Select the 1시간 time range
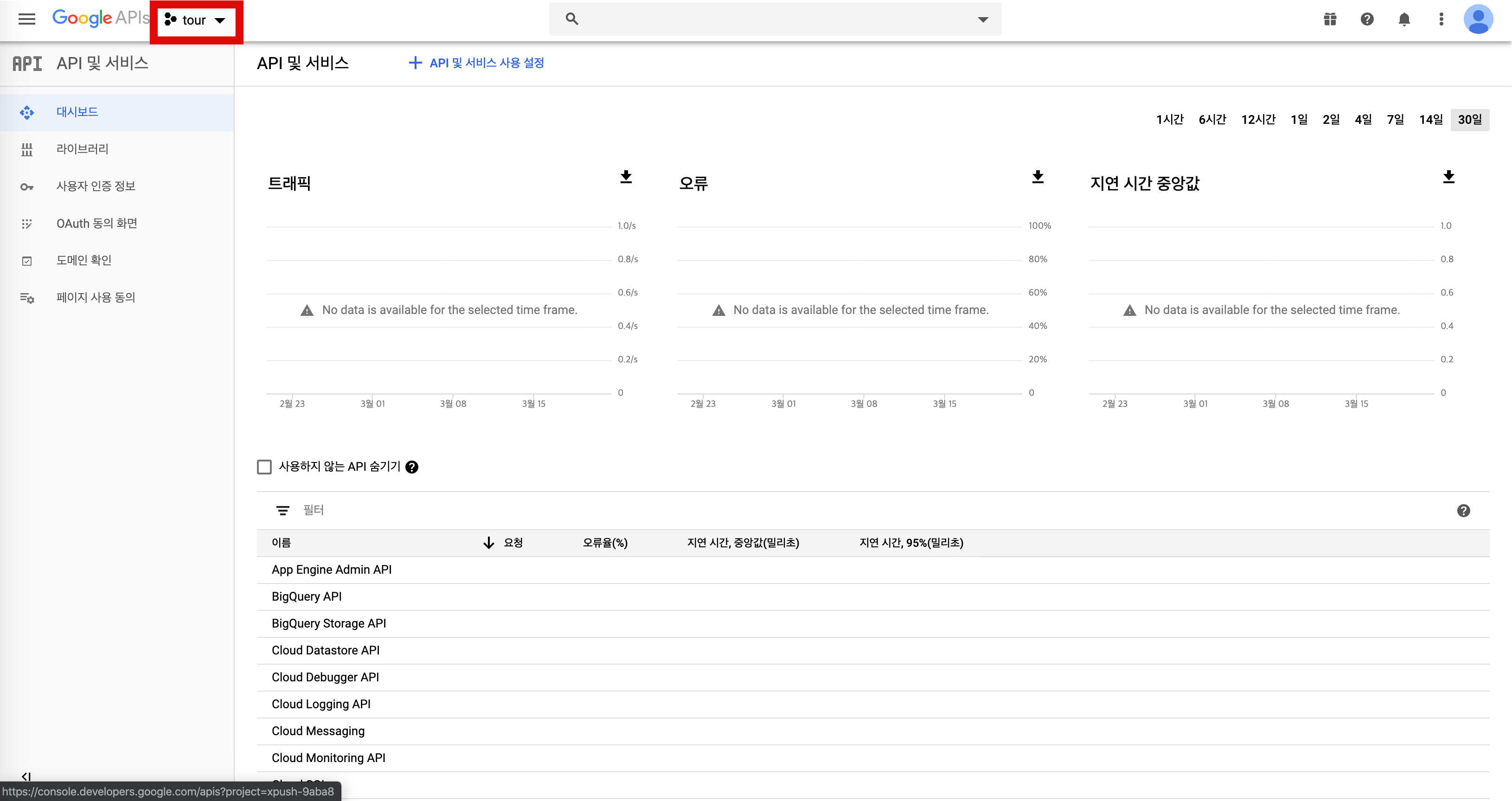The height and width of the screenshot is (801, 1512). [1169, 120]
